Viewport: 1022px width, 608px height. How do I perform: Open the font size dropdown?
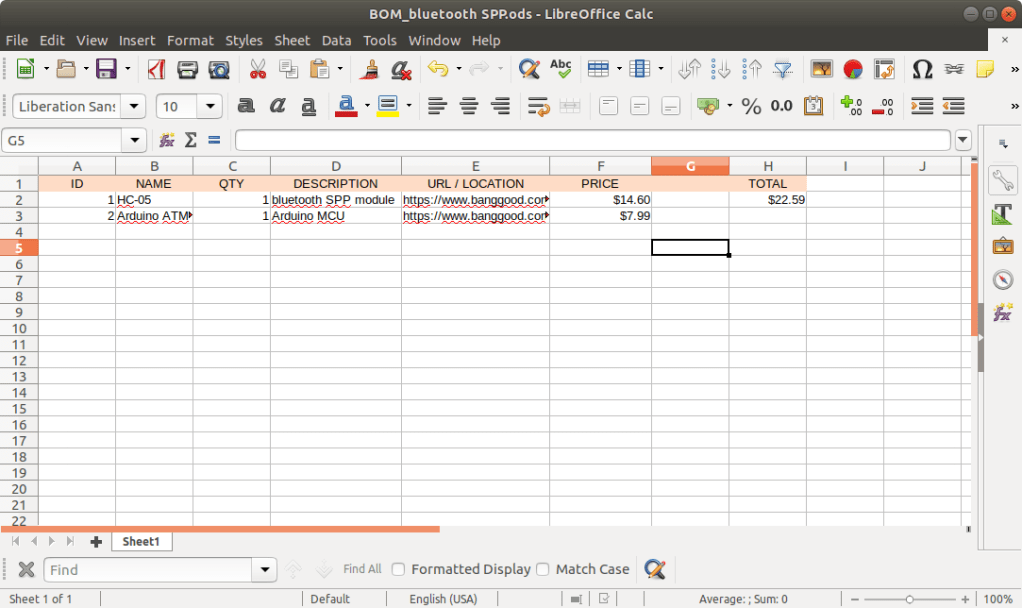click(x=210, y=106)
